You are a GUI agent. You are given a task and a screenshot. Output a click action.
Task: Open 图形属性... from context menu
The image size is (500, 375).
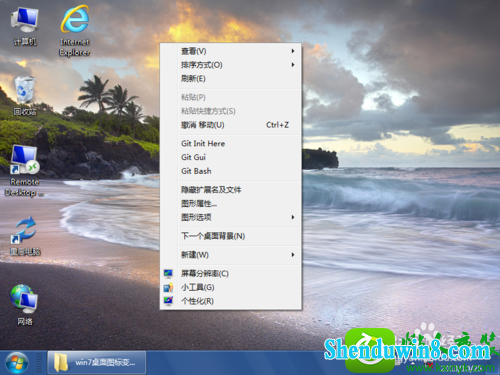(231, 203)
